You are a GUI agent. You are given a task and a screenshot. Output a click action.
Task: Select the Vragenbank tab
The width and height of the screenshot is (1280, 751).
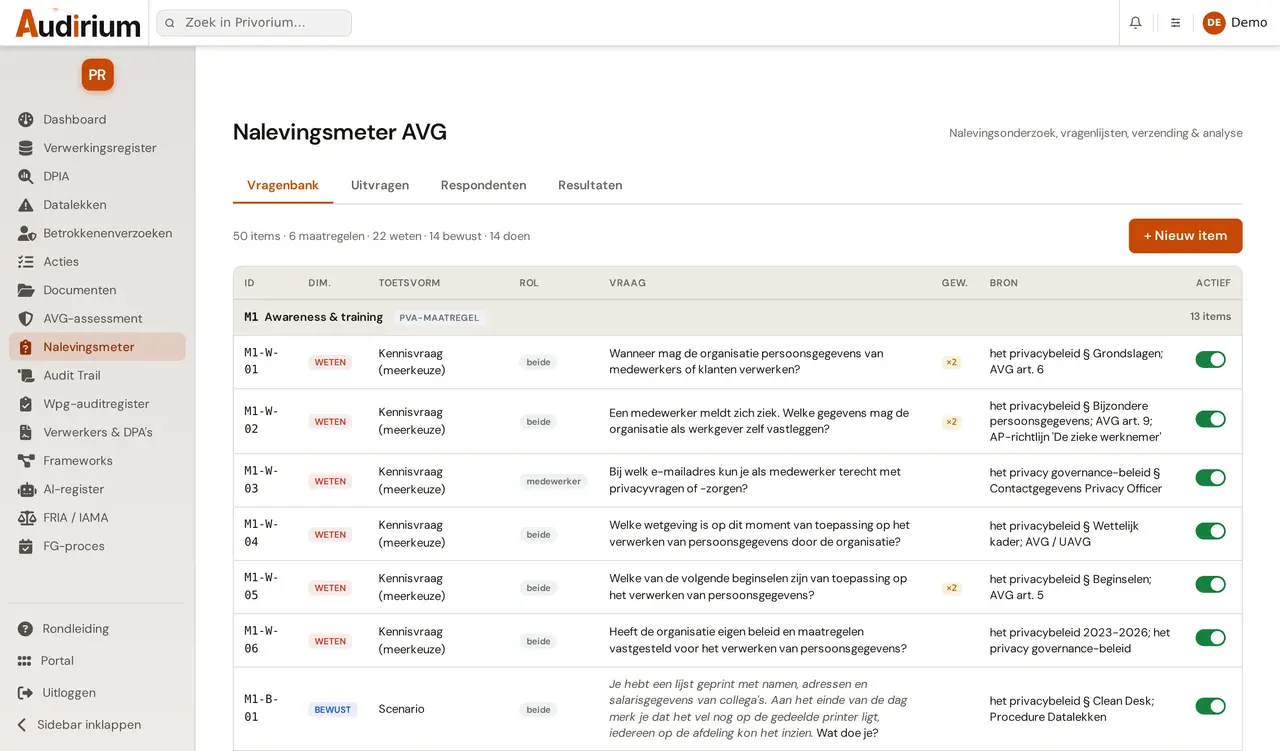[283, 185]
